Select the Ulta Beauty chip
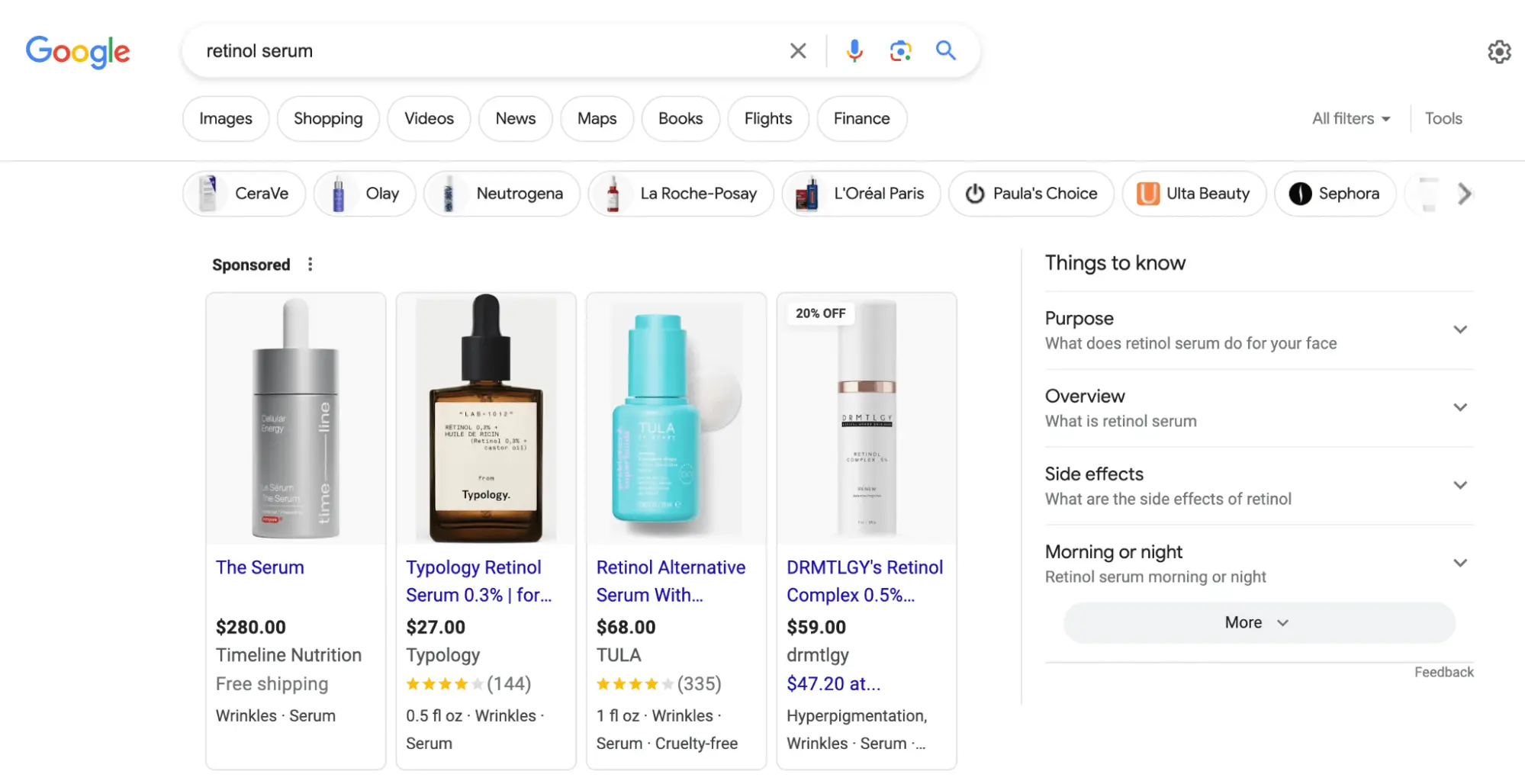 pyautogui.click(x=1194, y=194)
